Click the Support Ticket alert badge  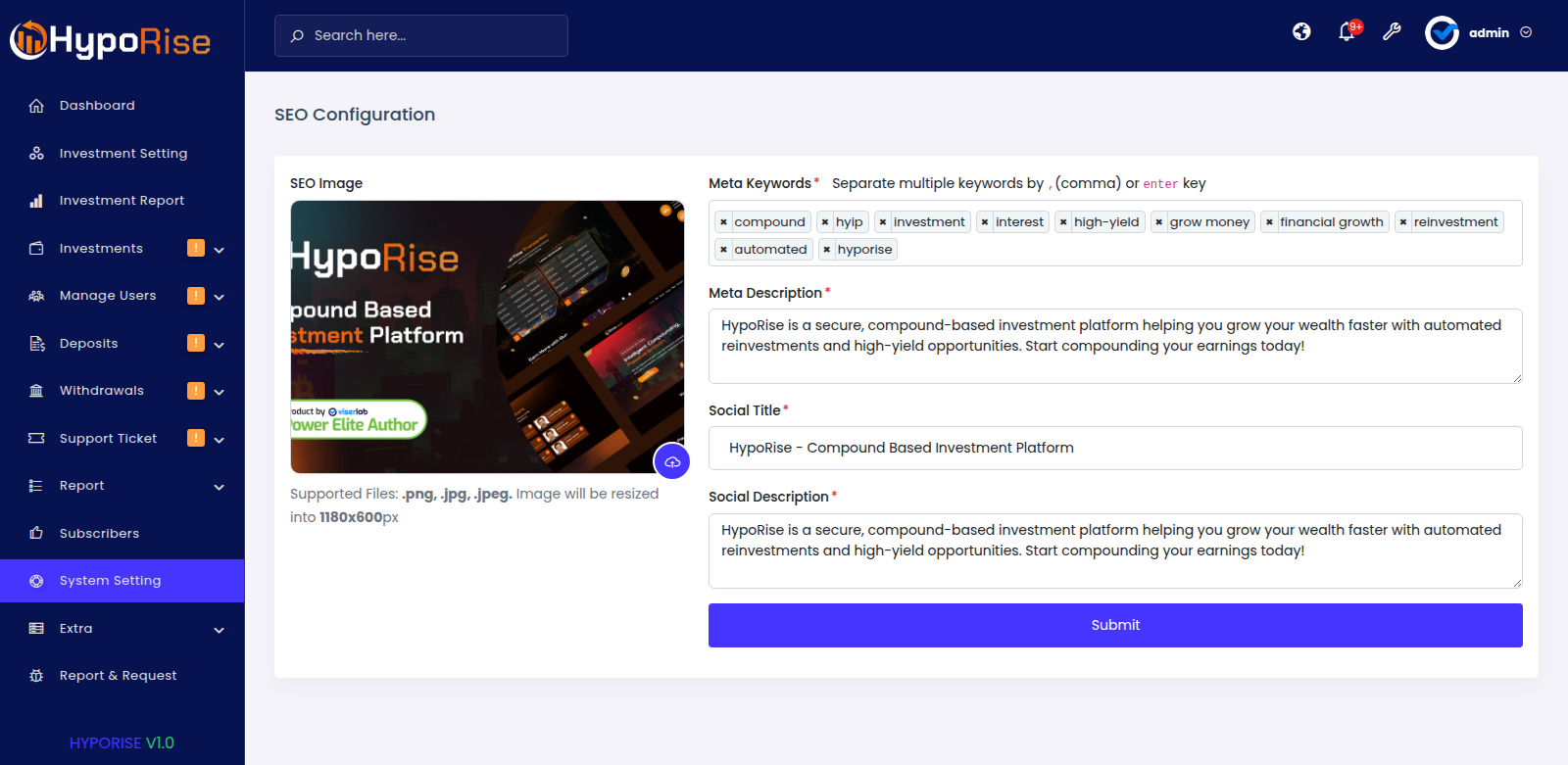[x=196, y=438]
